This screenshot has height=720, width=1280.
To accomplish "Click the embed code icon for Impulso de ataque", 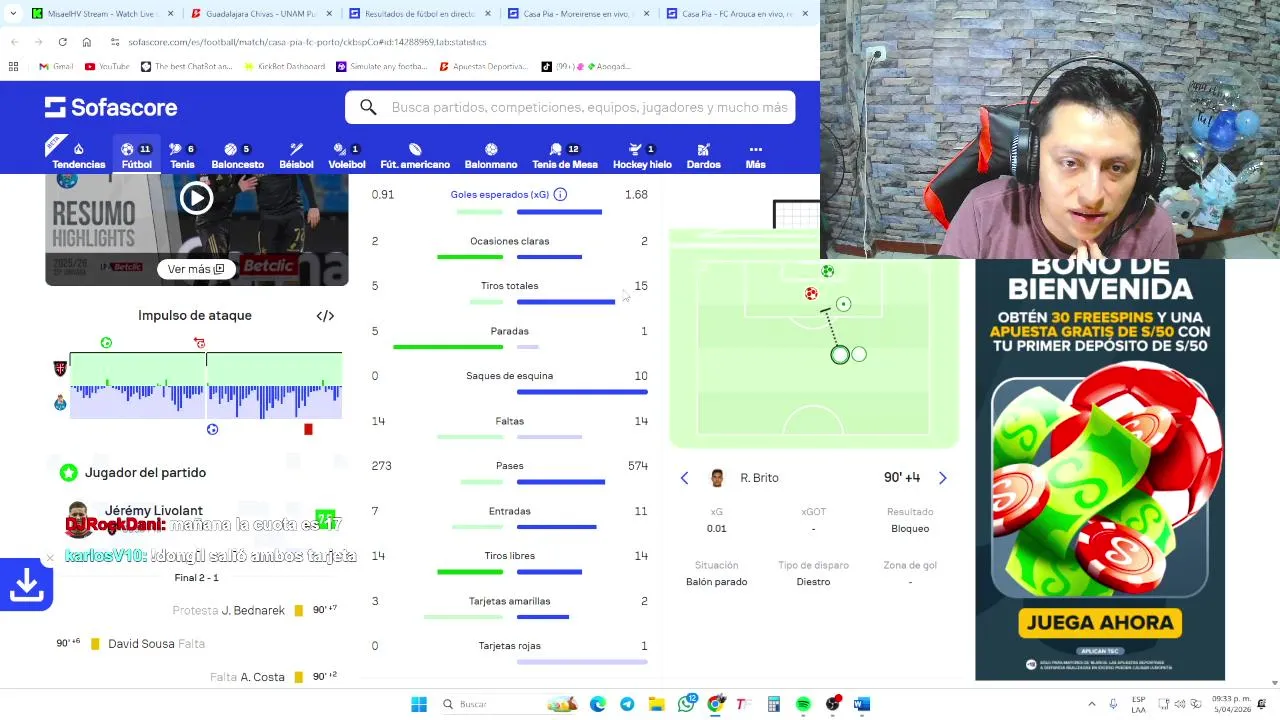I will [325, 316].
